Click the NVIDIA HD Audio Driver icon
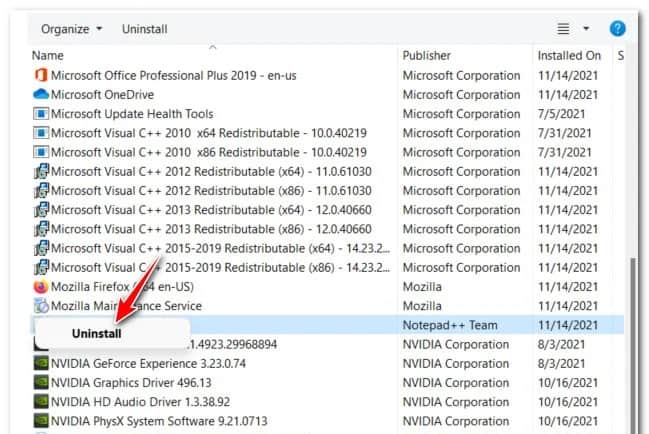Image resolution: width=649 pixels, height=434 pixels. coord(41,402)
